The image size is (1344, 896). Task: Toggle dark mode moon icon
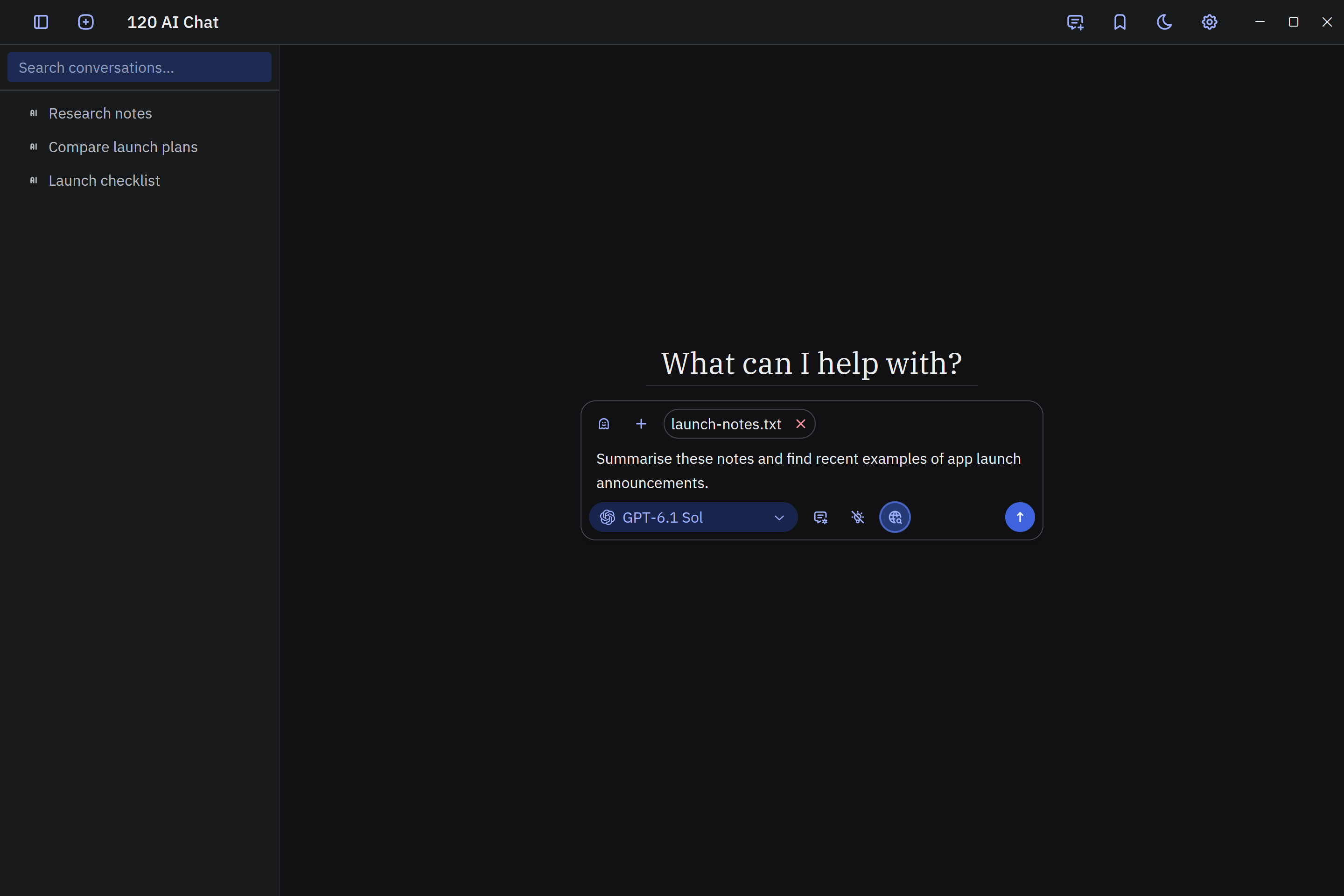(1165, 22)
